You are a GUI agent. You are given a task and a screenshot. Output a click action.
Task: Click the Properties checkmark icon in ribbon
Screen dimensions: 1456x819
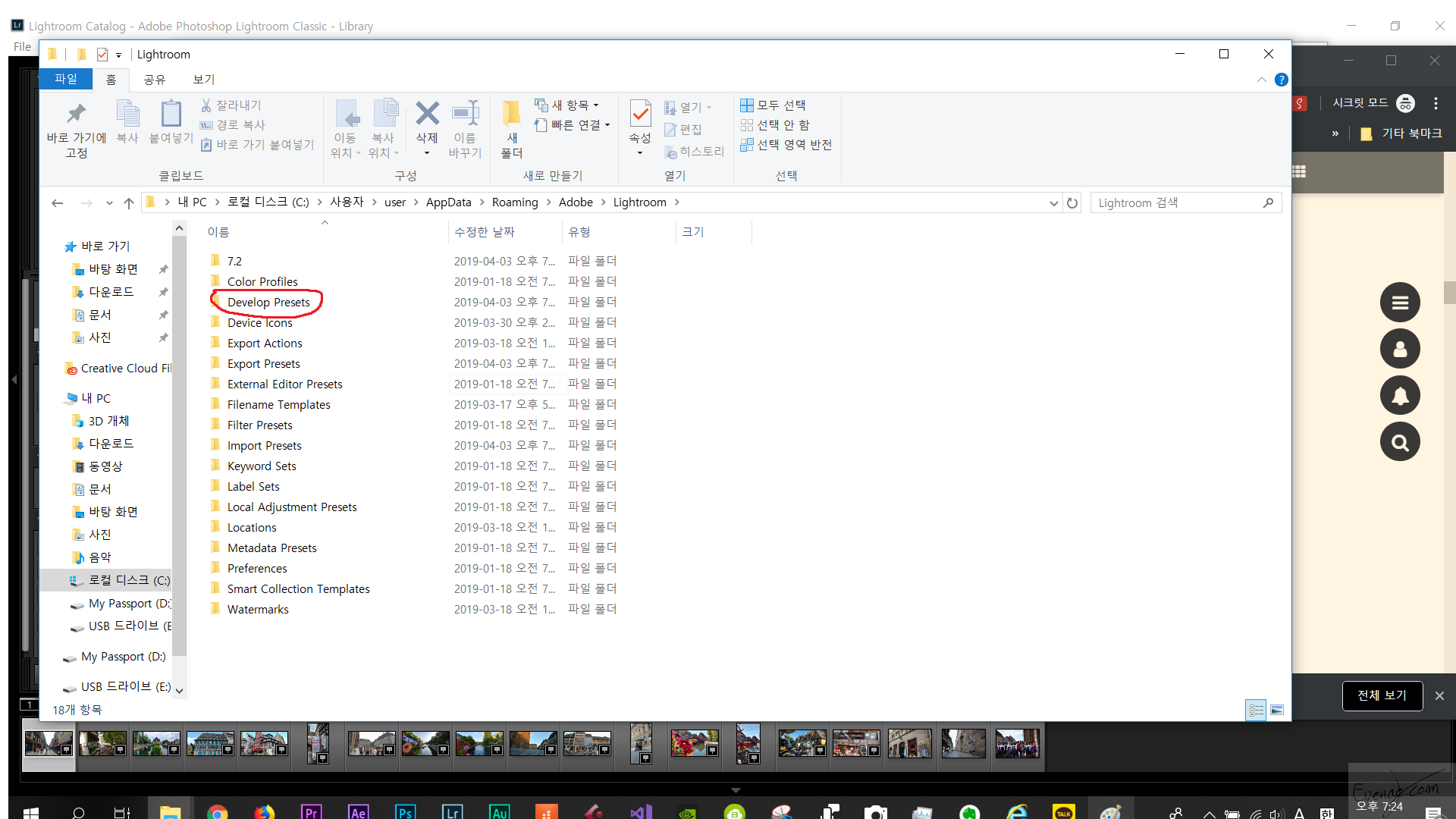click(x=640, y=115)
